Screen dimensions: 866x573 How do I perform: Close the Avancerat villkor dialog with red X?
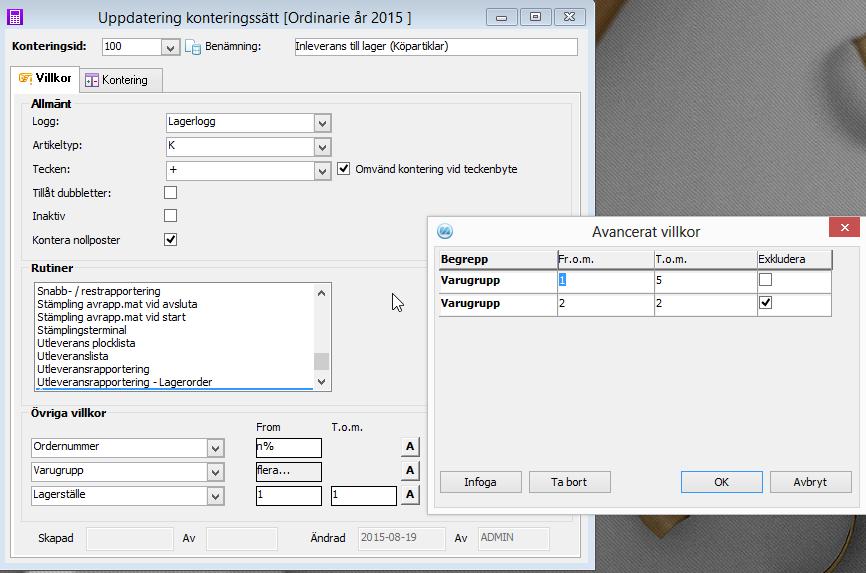(844, 227)
